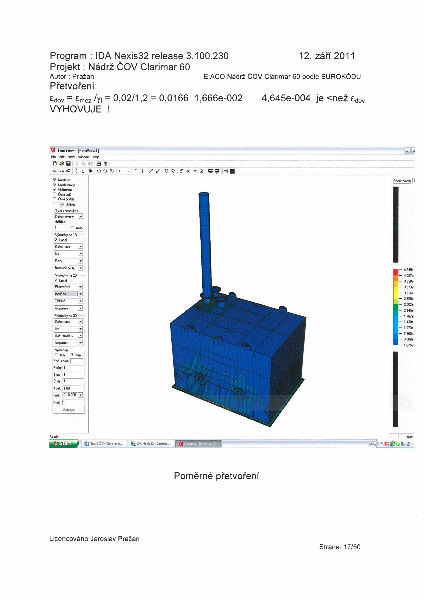
Task: Toggle the first checkbox in left panel
Action: coord(54,180)
